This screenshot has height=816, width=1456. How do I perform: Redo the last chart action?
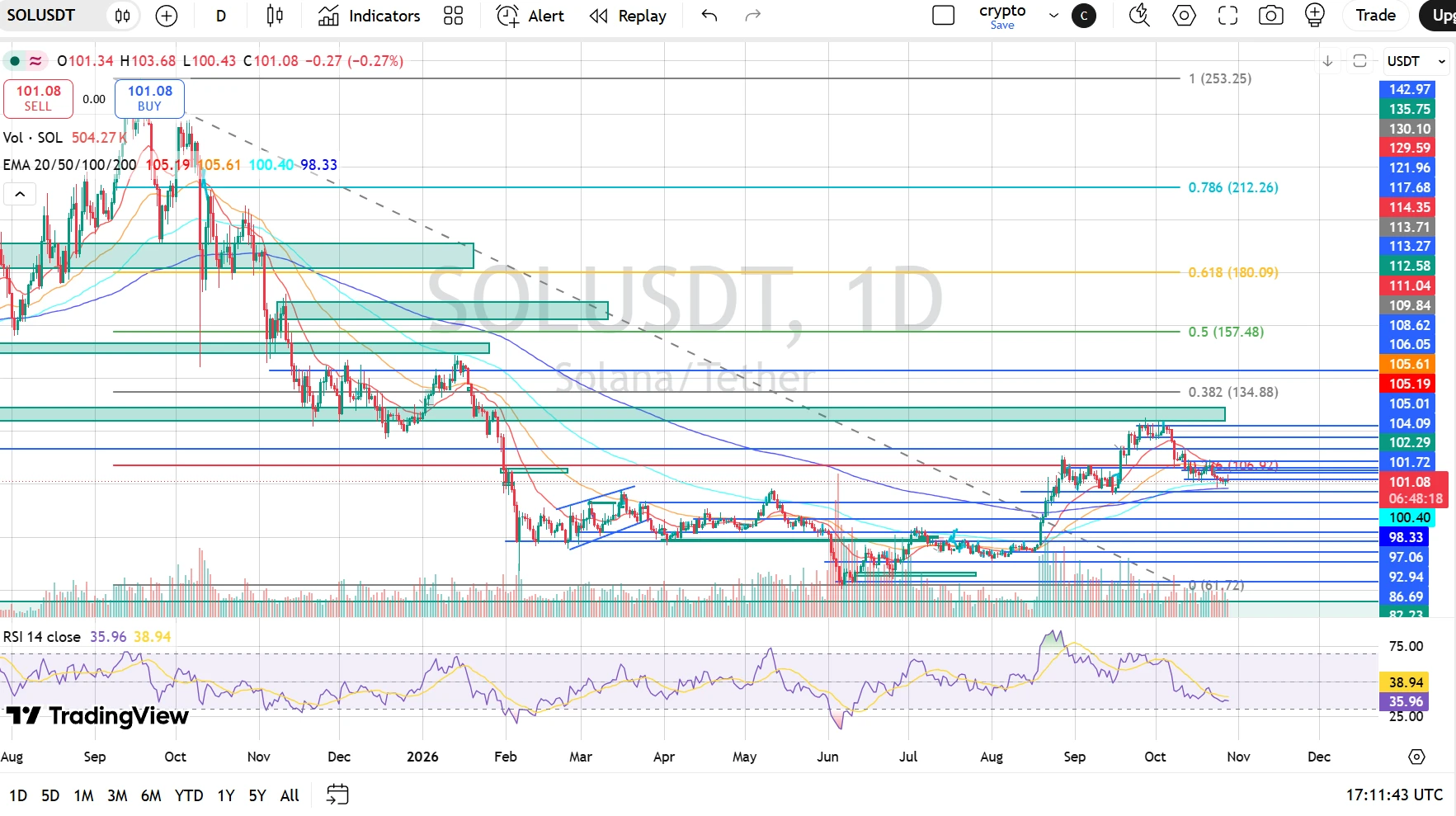[752, 16]
